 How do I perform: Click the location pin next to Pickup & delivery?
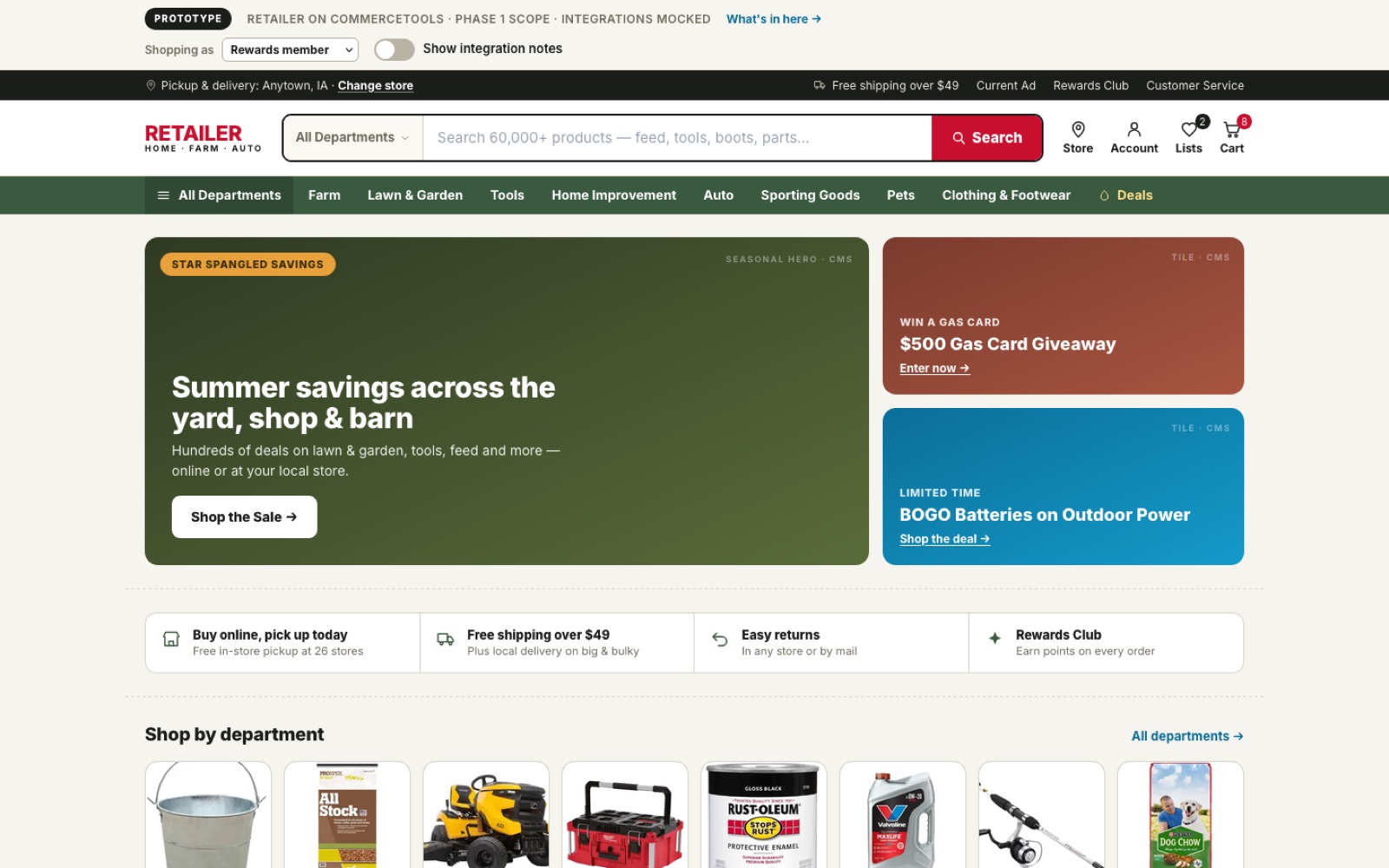point(151,85)
